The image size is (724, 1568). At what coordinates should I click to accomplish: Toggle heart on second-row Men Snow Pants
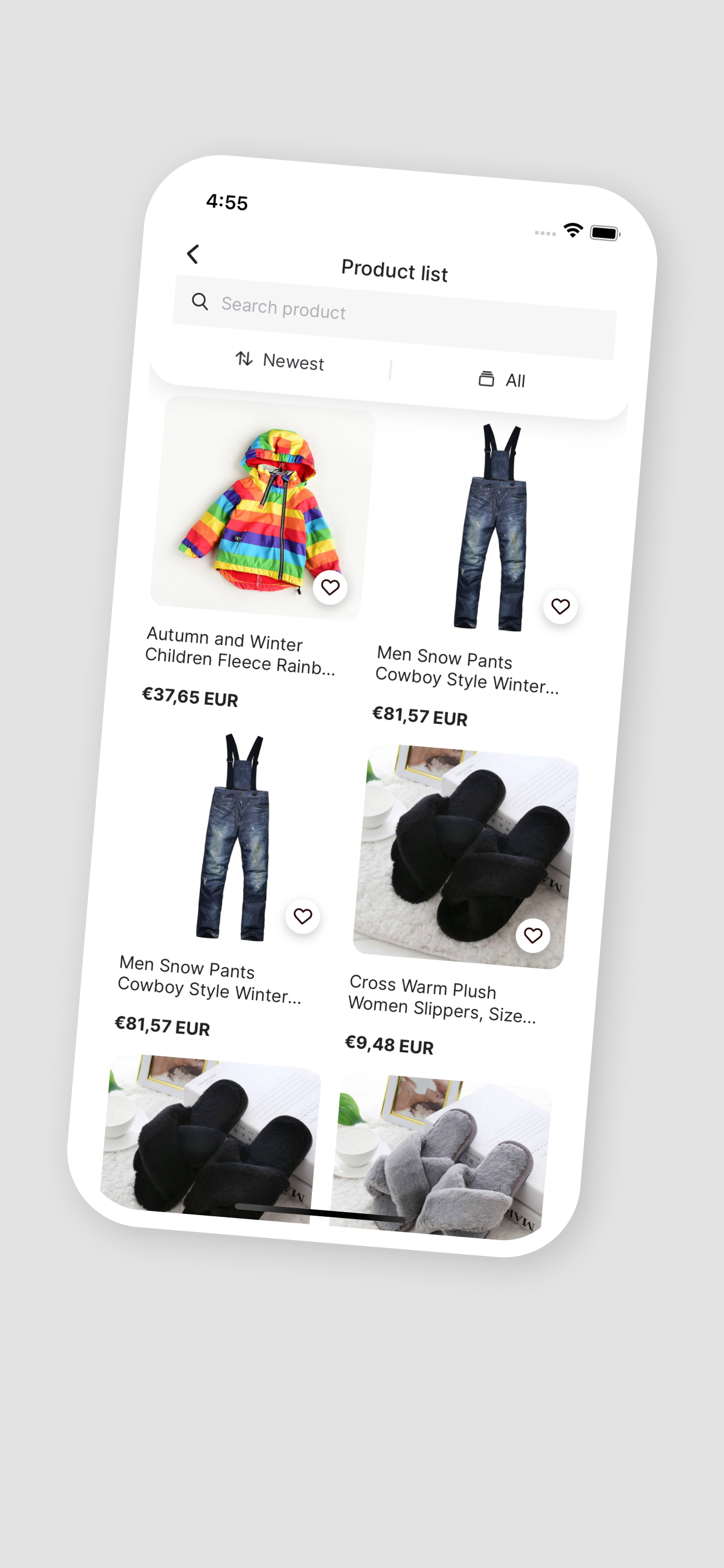pos(303,916)
